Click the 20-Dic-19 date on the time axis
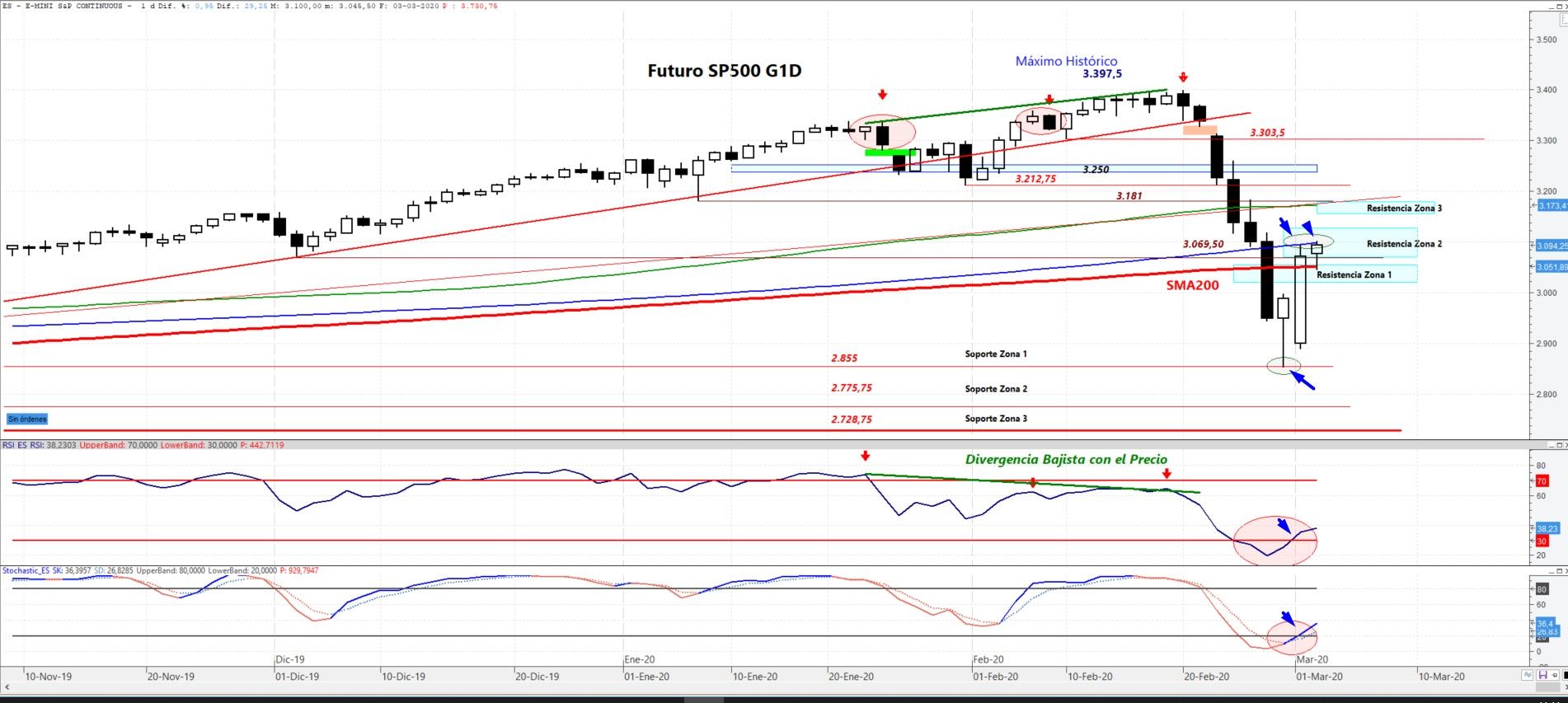This screenshot has height=703, width=1568. click(x=538, y=677)
